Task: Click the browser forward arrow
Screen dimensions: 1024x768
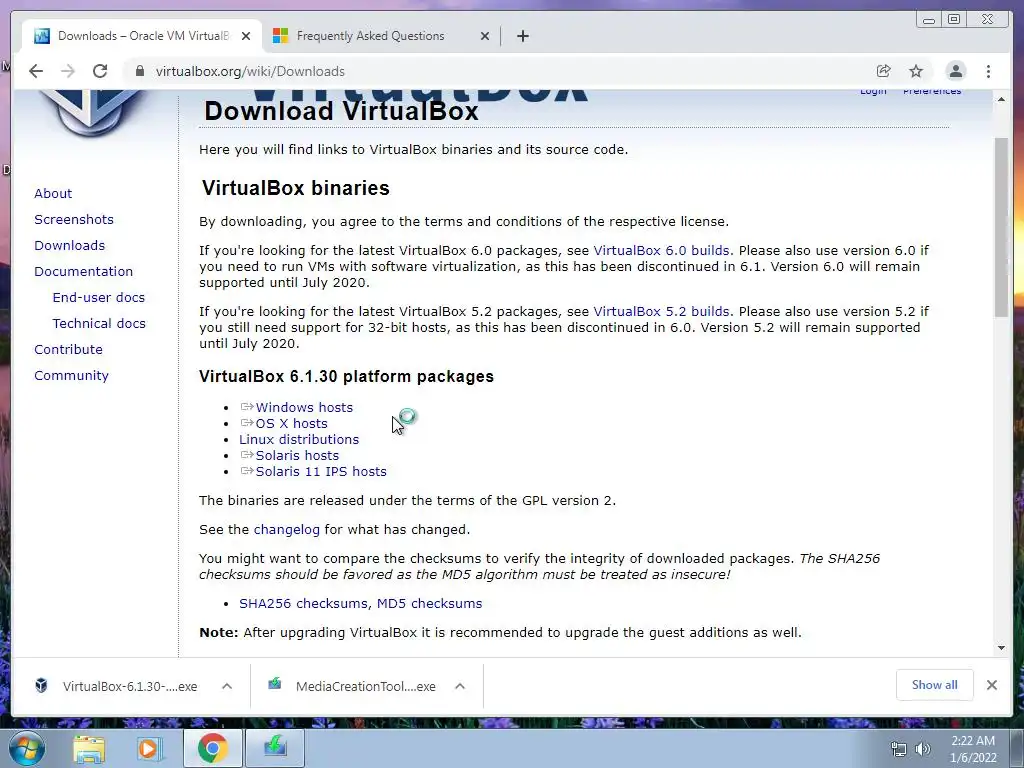Action: coord(68,71)
